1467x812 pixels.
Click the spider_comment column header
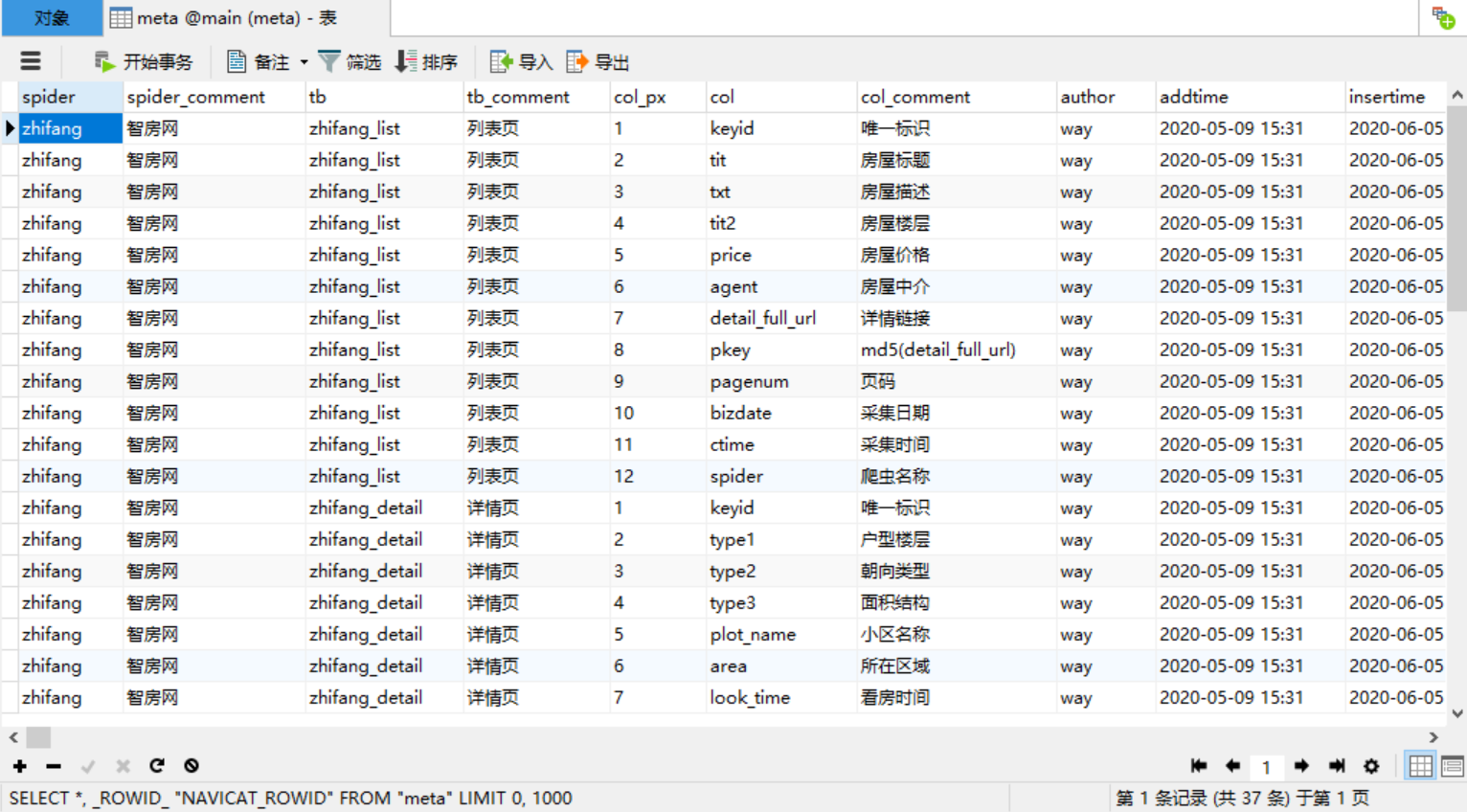pos(214,97)
